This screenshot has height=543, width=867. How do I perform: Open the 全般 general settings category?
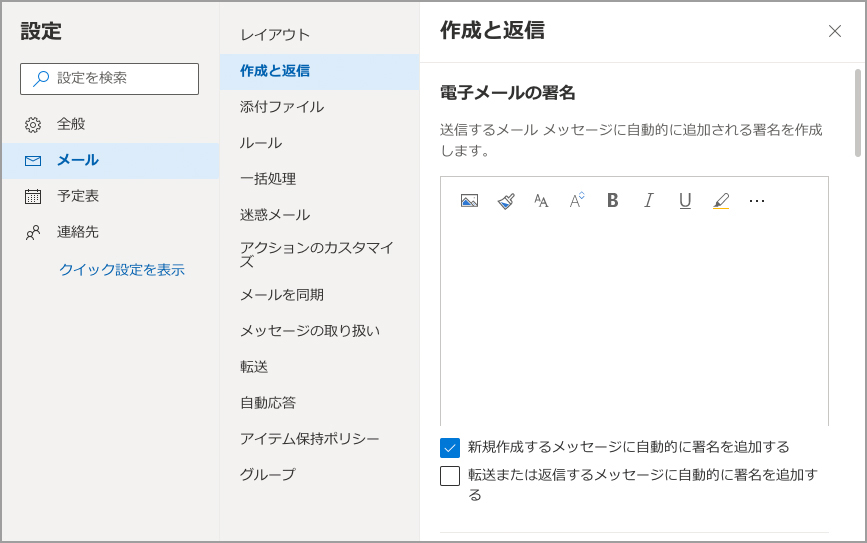coord(71,124)
